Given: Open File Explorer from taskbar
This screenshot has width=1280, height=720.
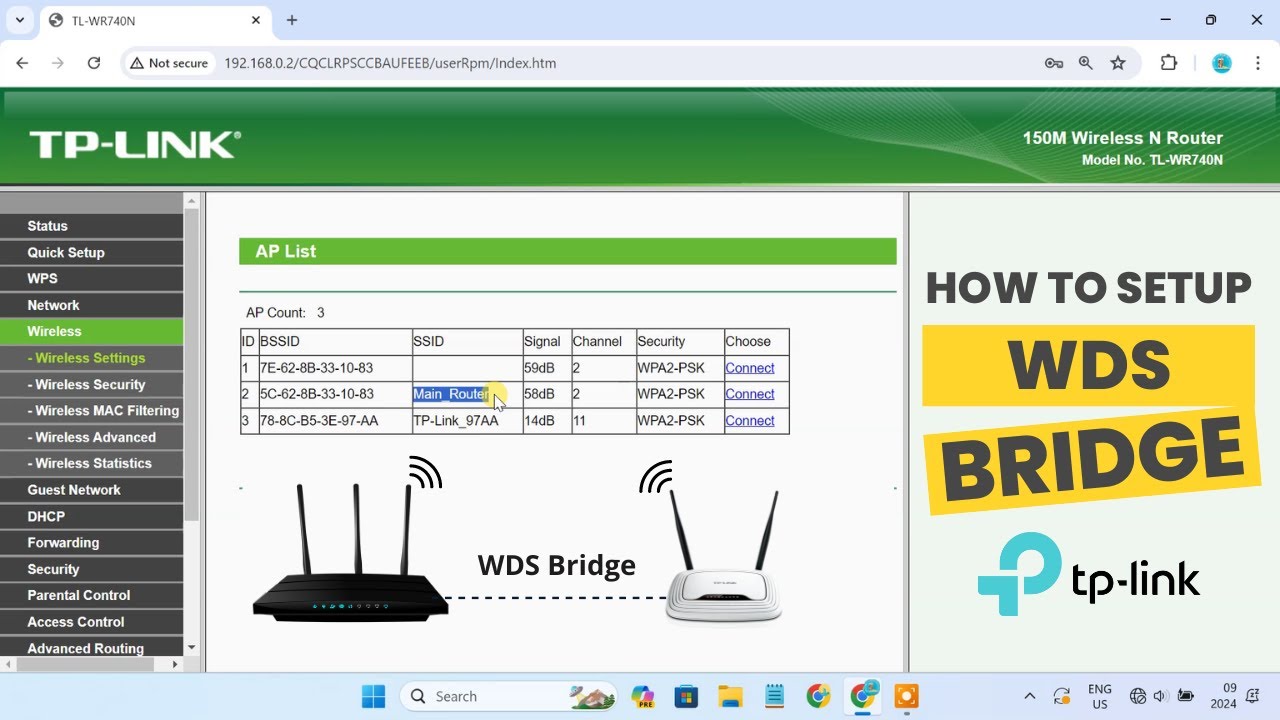Looking at the screenshot, I should click(730, 696).
